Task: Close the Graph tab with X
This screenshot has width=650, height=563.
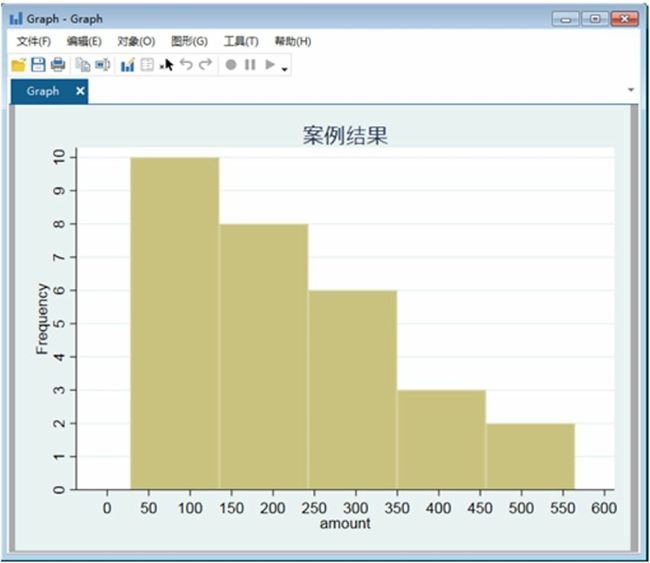Action: tap(80, 91)
